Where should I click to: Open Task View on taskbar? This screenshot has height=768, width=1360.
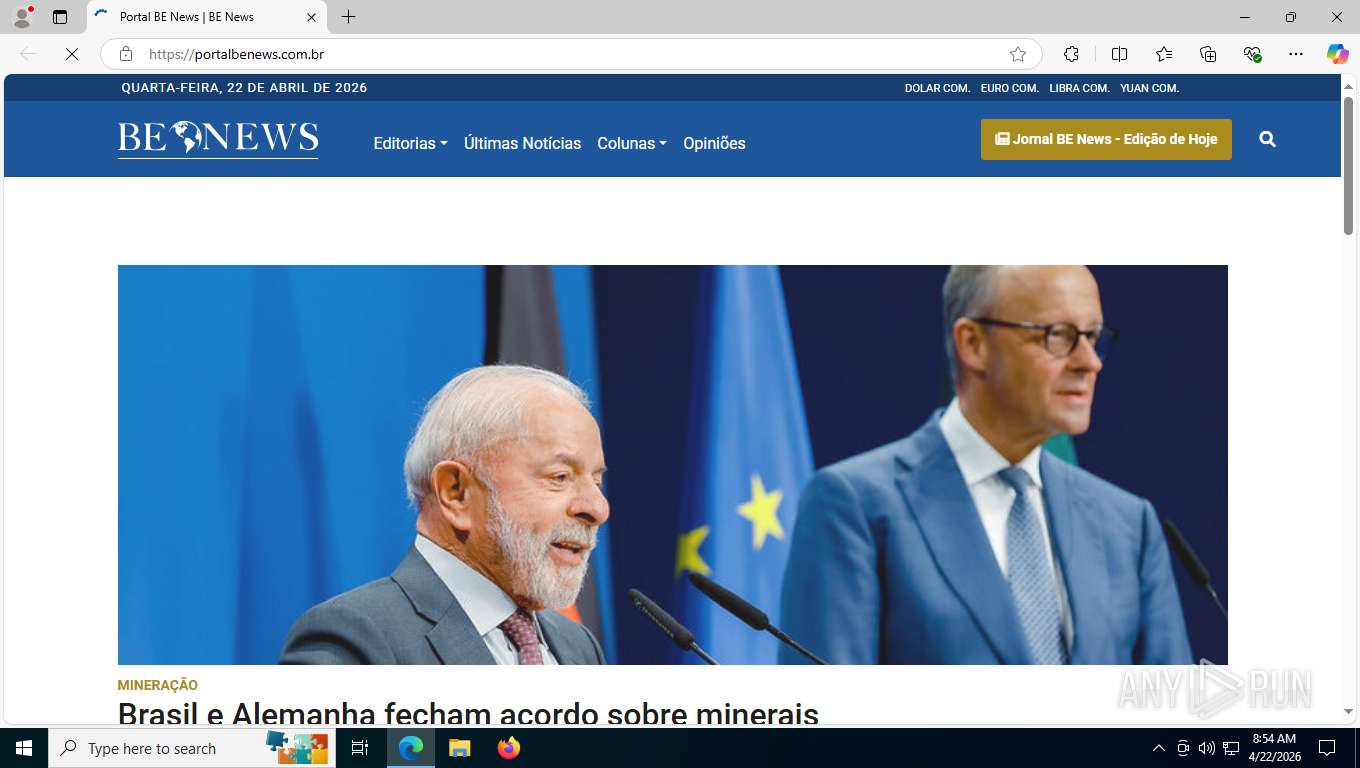point(360,748)
